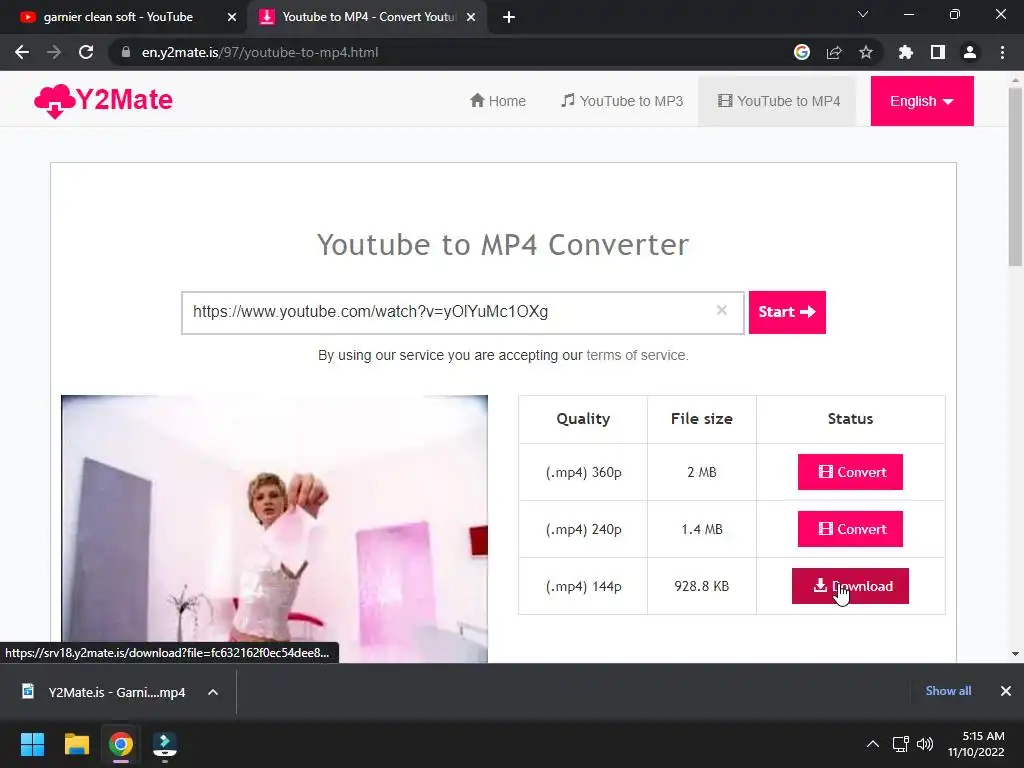Click the (.mp4) 240p cell
The image size is (1024, 768).
click(583, 529)
